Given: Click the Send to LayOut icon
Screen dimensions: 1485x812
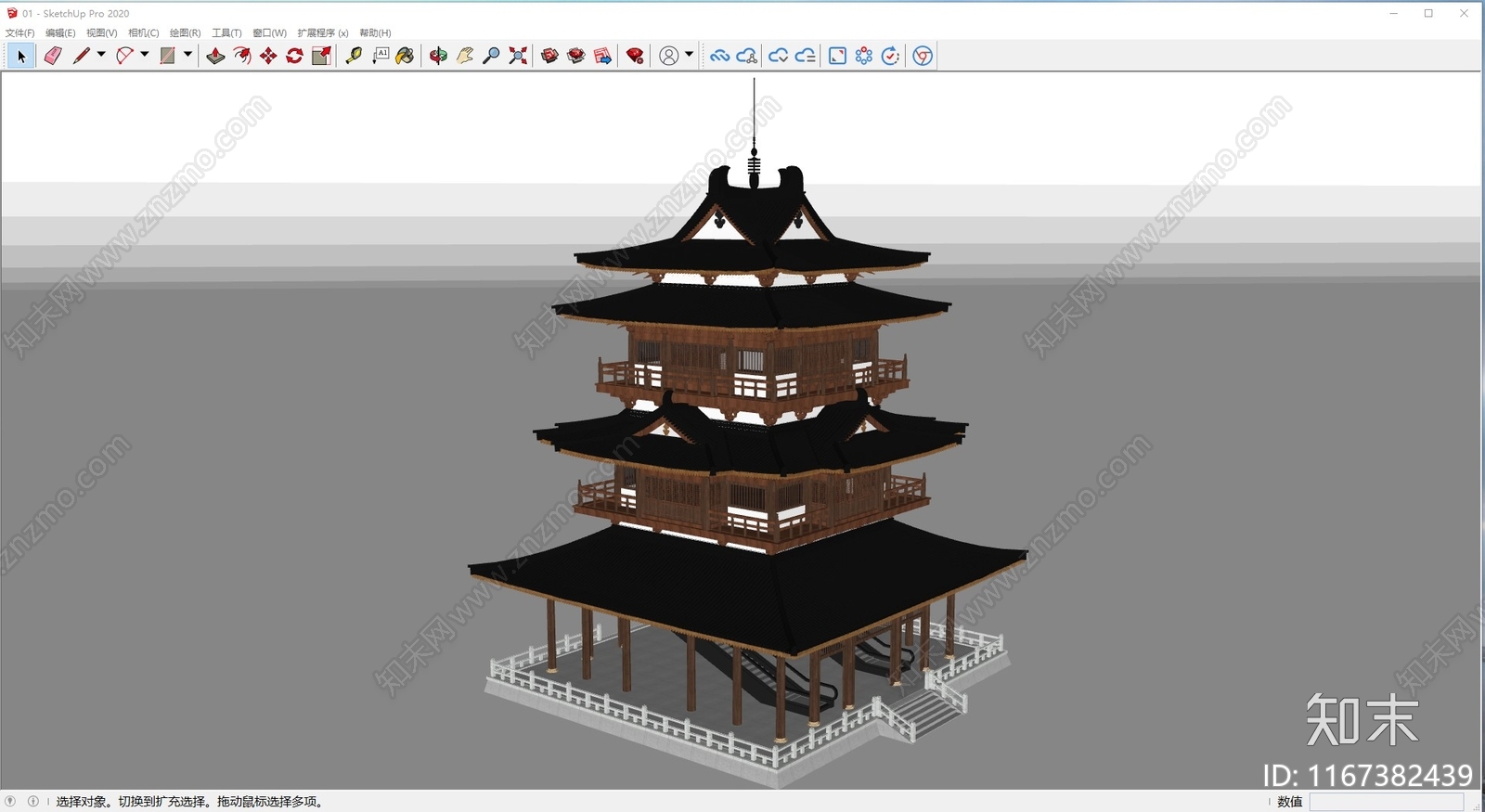Looking at the screenshot, I should click(602, 56).
